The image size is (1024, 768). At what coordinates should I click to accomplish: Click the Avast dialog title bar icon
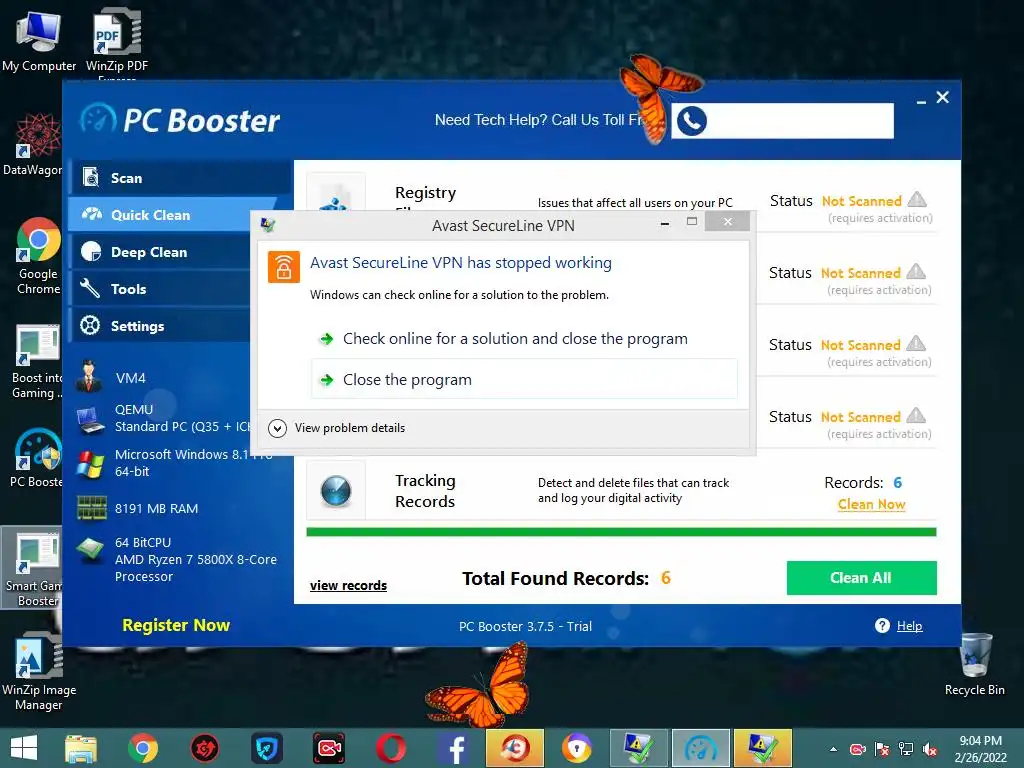pos(268,225)
